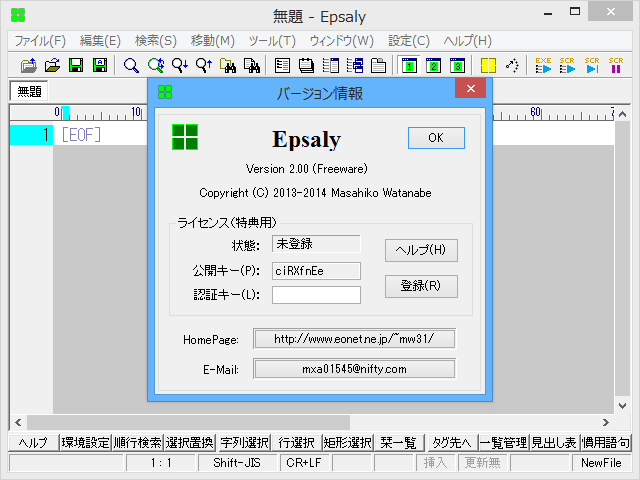Screen dimensions: 640x480
Task: Click the 栞一覧 function key button
Action: coord(399,442)
